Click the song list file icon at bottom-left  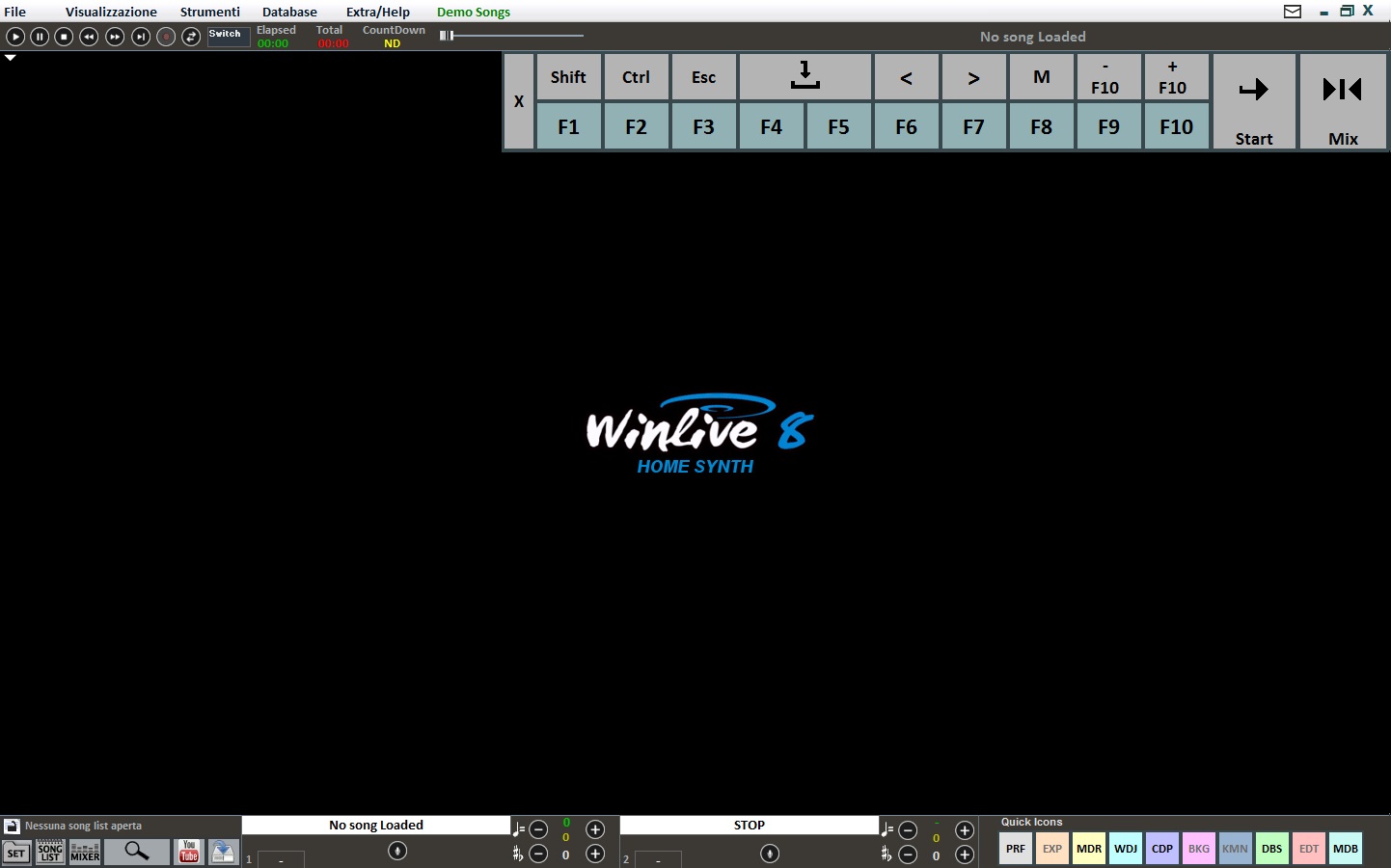point(12,827)
